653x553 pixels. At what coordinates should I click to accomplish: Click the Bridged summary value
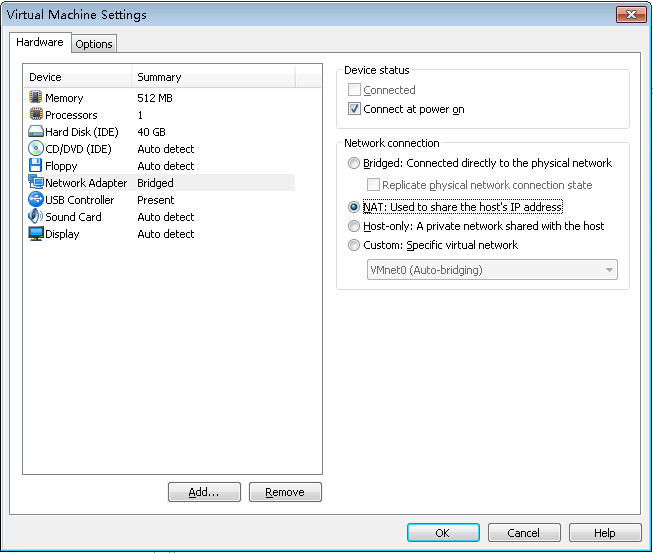(155, 183)
